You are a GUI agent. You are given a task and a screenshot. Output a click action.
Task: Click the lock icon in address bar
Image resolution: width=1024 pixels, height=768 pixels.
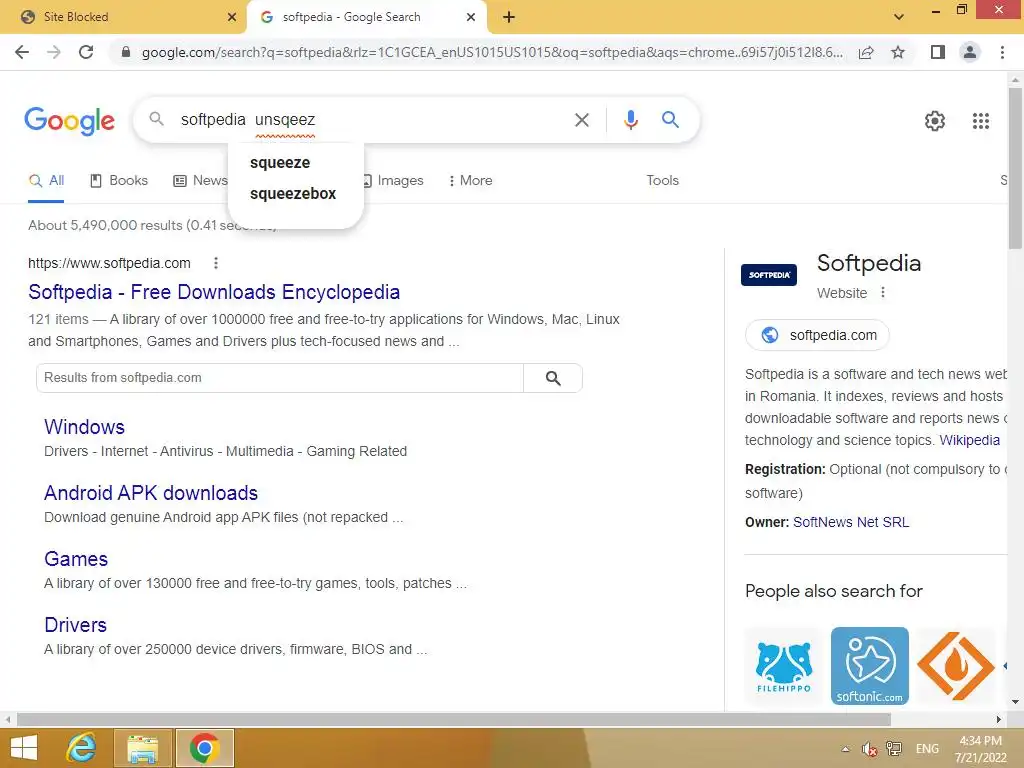tap(126, 52)
